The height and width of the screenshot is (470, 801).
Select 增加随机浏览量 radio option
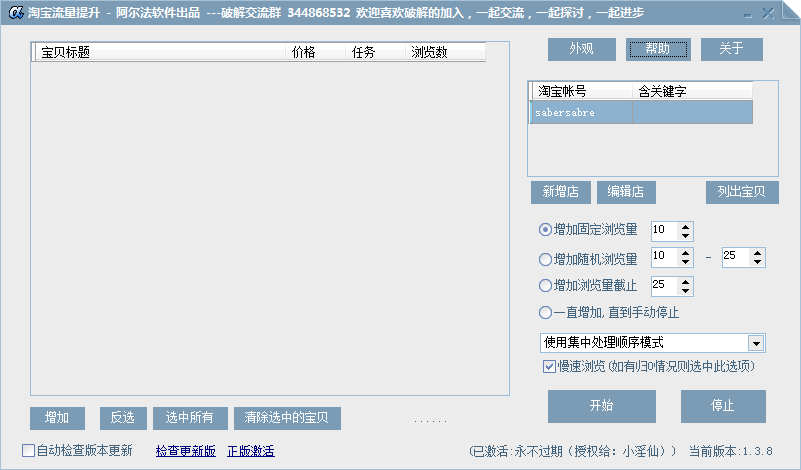(545, 258)
